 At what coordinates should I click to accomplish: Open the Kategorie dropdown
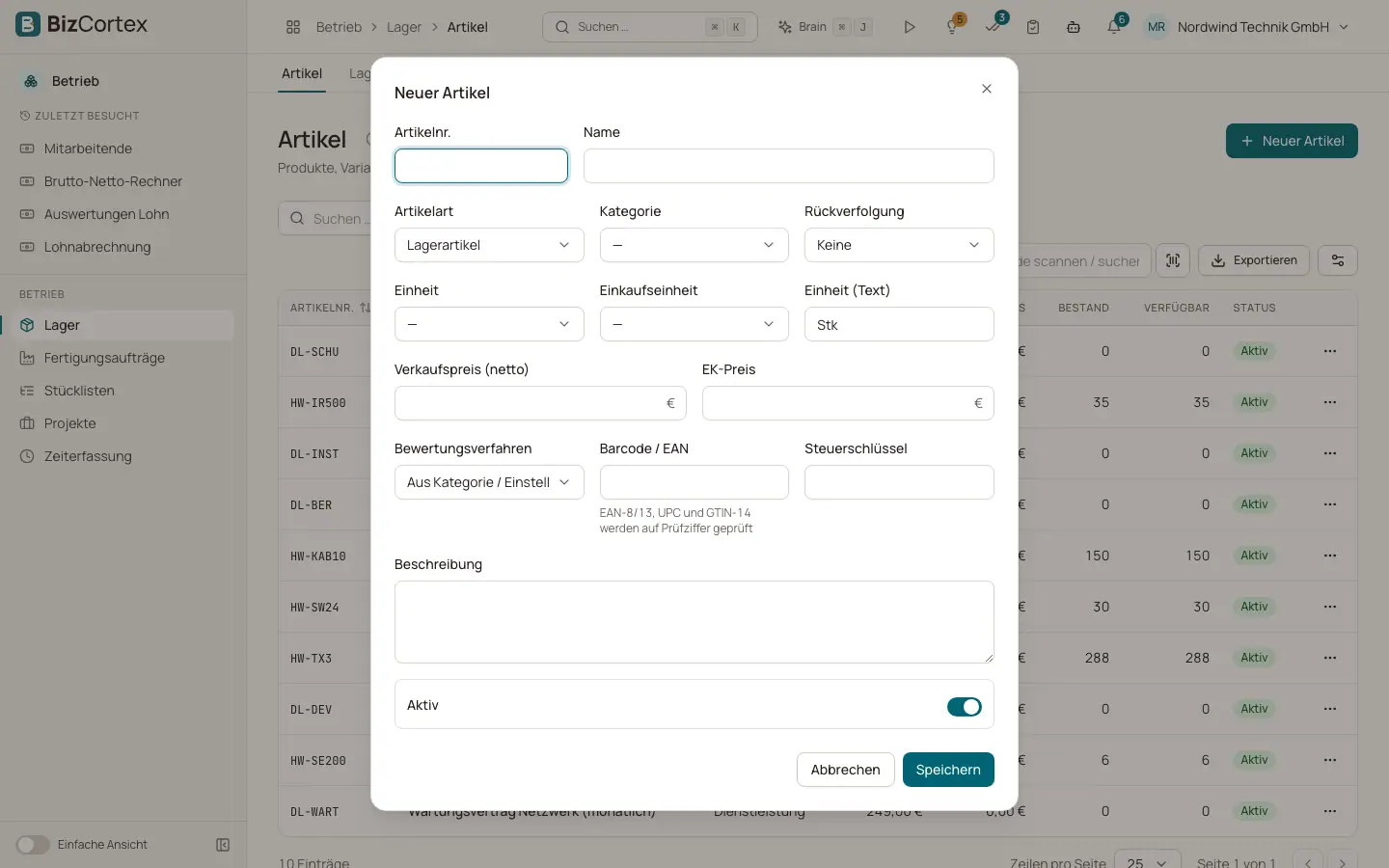[694, 245]
